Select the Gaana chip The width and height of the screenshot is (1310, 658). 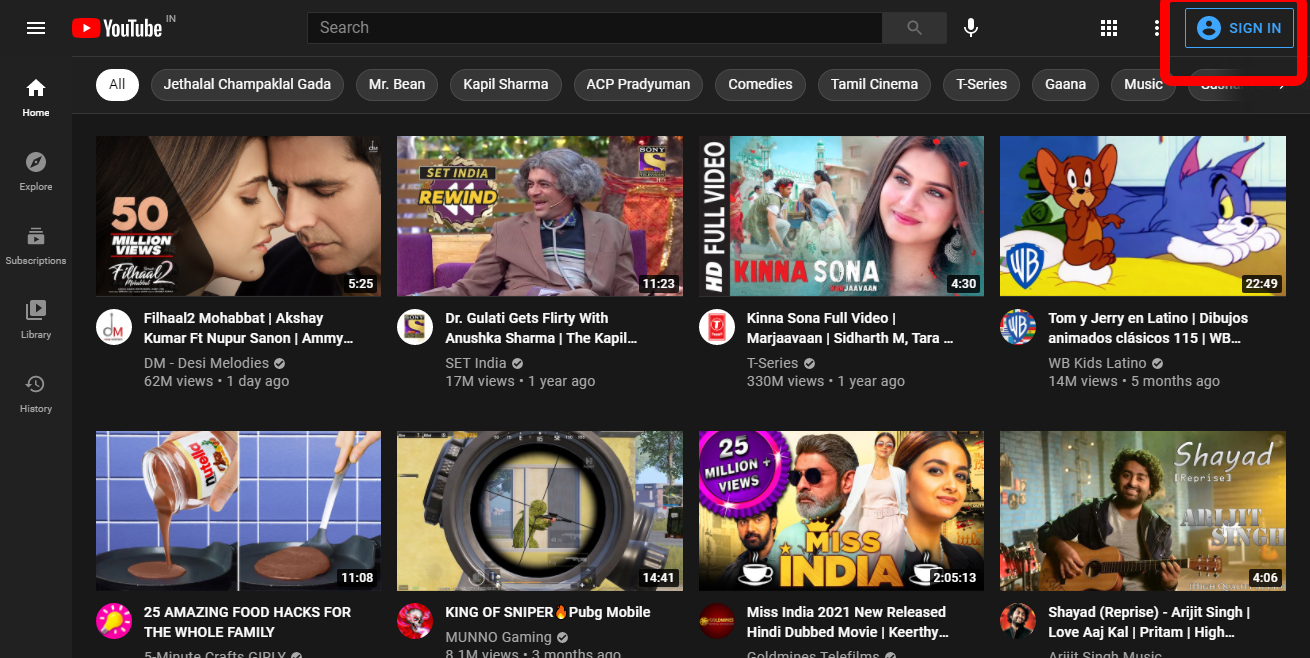[1065, 84]
